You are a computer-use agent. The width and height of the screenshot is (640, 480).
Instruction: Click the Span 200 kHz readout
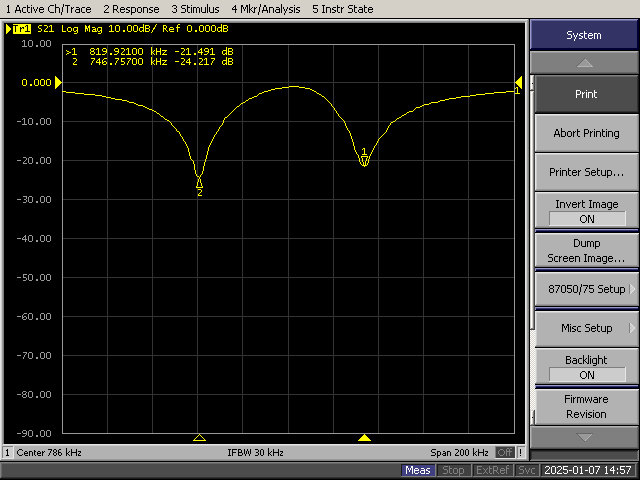459,453
